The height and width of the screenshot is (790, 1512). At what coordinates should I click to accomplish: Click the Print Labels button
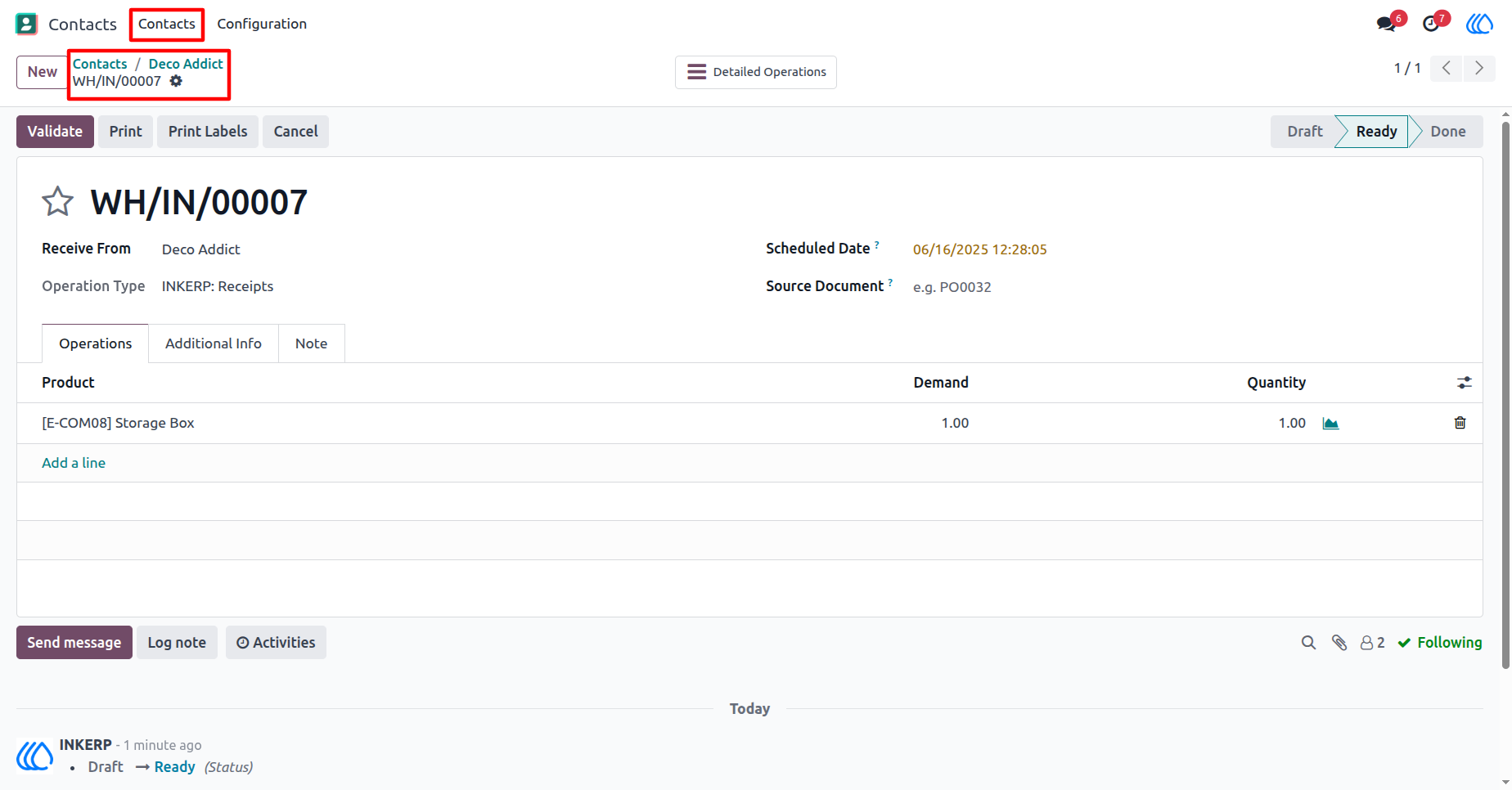[x=208, y=132]
